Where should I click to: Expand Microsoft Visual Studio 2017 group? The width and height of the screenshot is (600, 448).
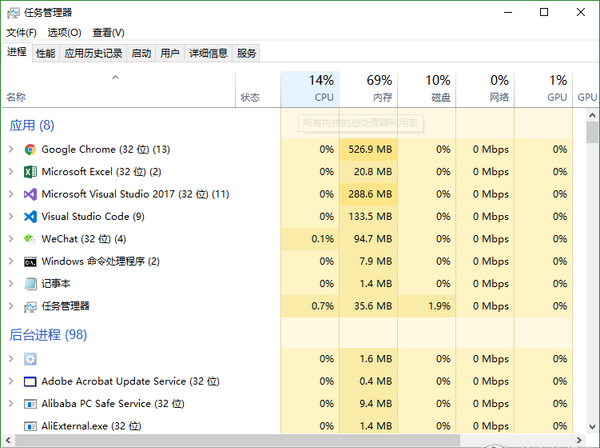pyautogui.click(x=11, y=194)
